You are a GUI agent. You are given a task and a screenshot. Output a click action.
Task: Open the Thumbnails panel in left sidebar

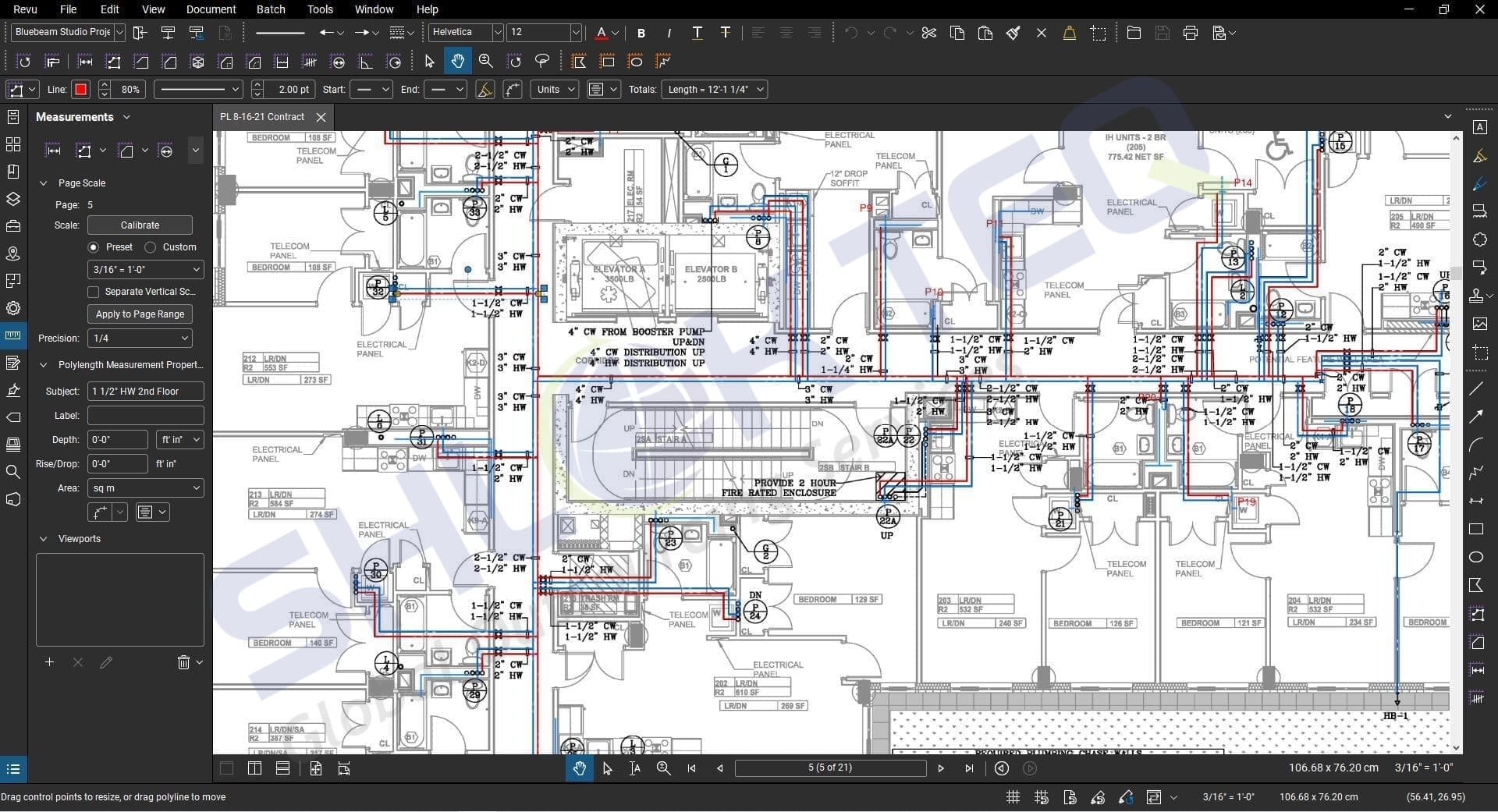tap(13, 144)
